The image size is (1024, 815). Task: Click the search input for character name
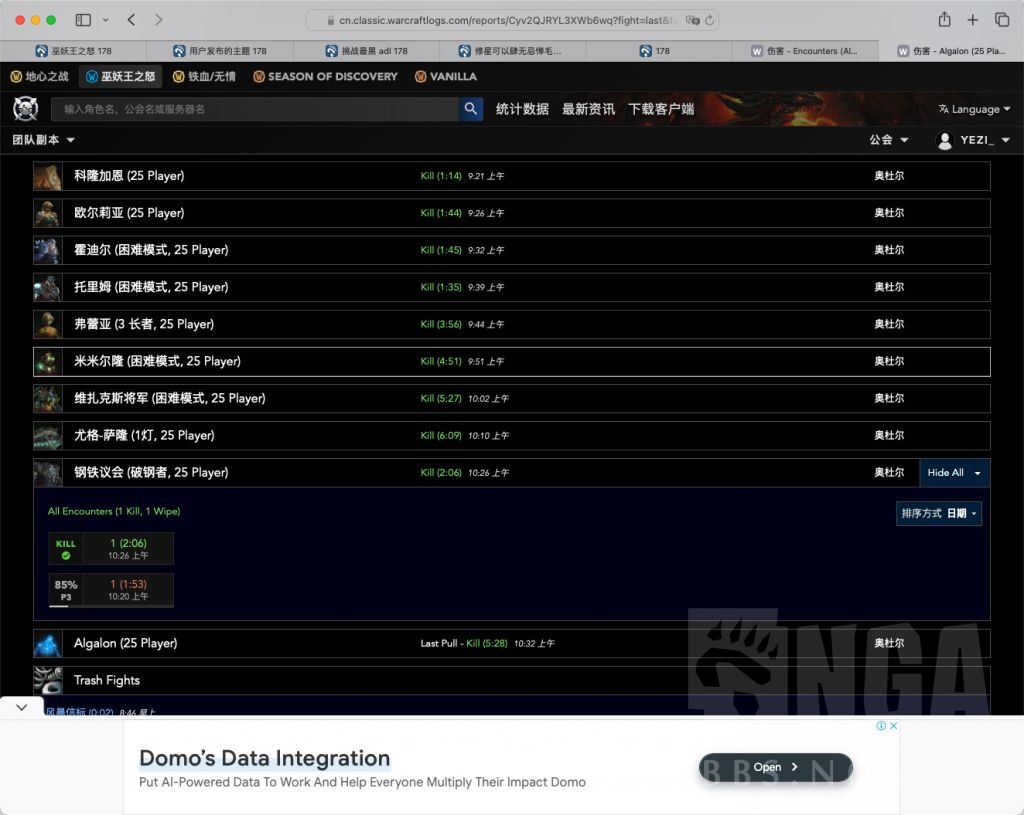pos(255,109)
